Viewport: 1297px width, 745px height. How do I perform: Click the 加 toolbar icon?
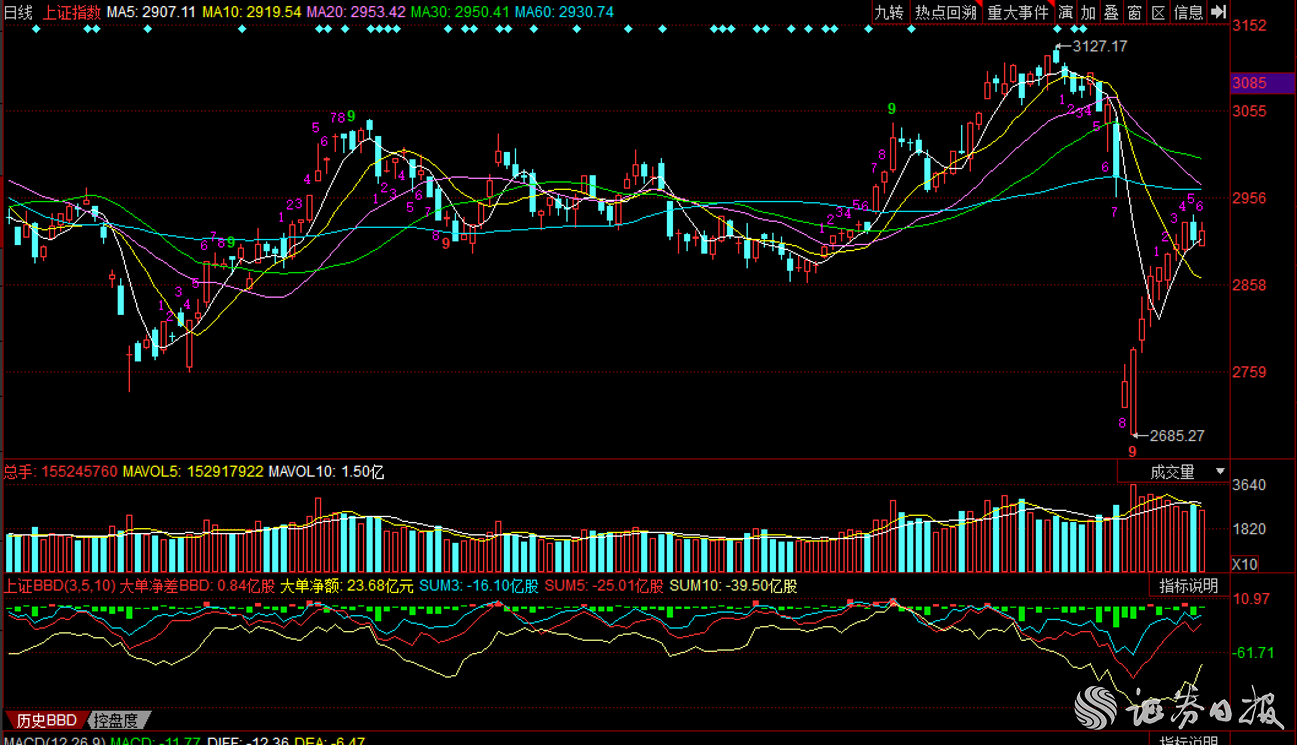[1088, 12]
